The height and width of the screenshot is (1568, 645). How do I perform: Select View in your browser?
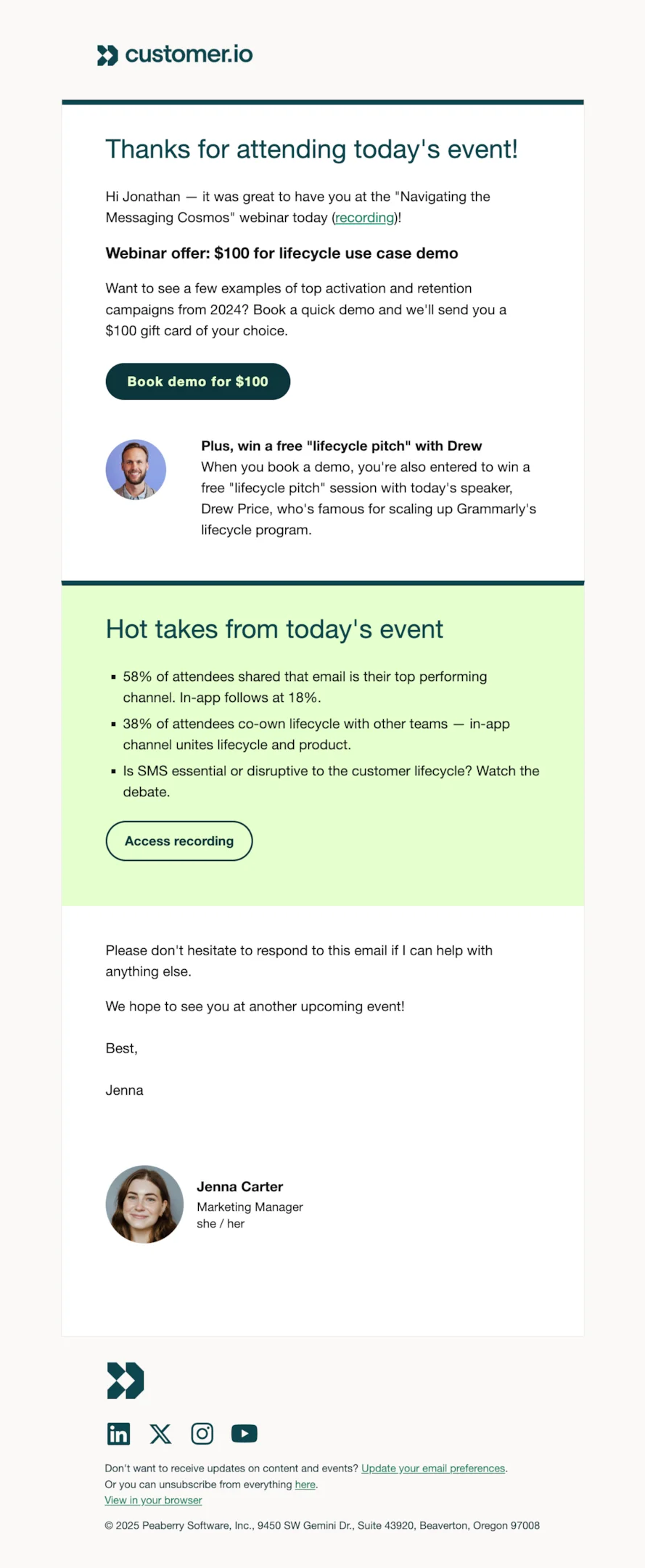click(x=153, y=1500)
